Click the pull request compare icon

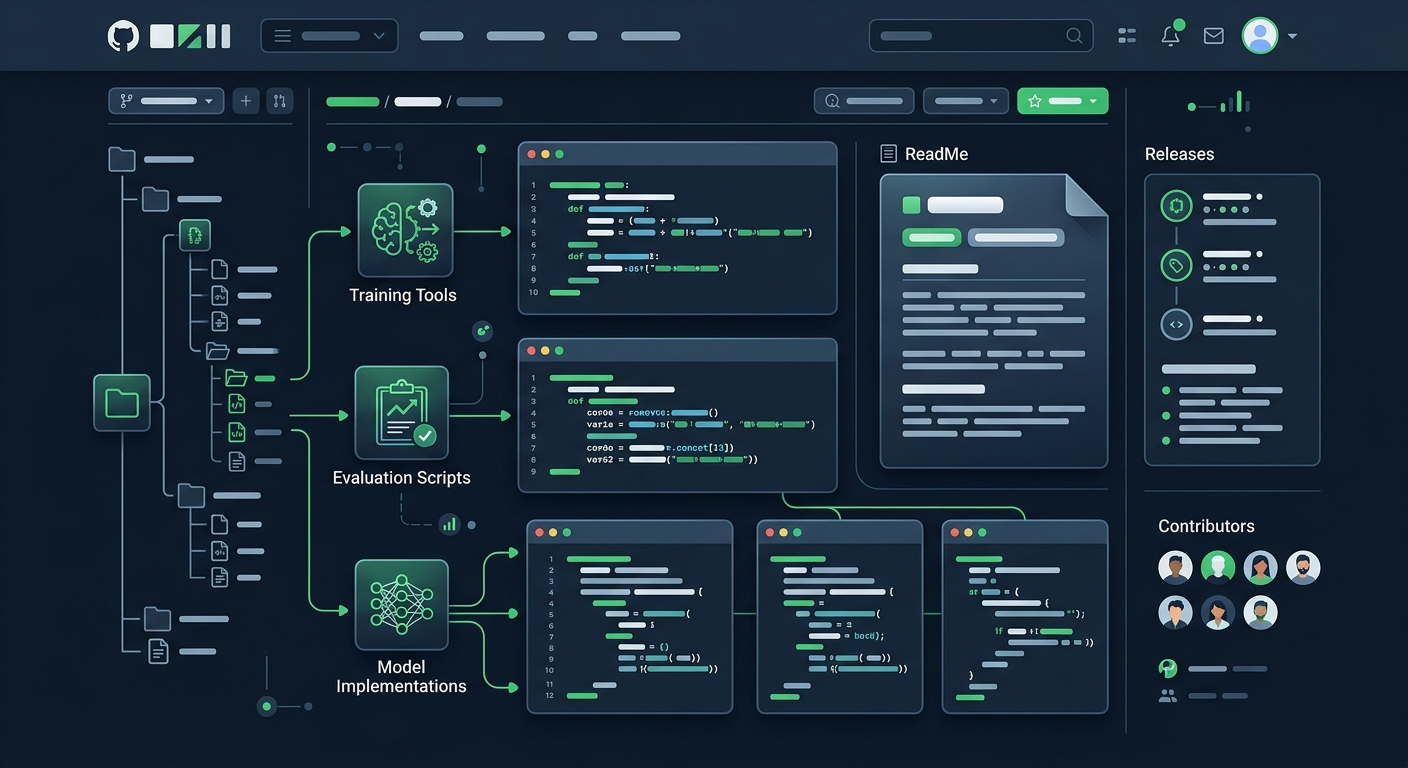(279, 101)
